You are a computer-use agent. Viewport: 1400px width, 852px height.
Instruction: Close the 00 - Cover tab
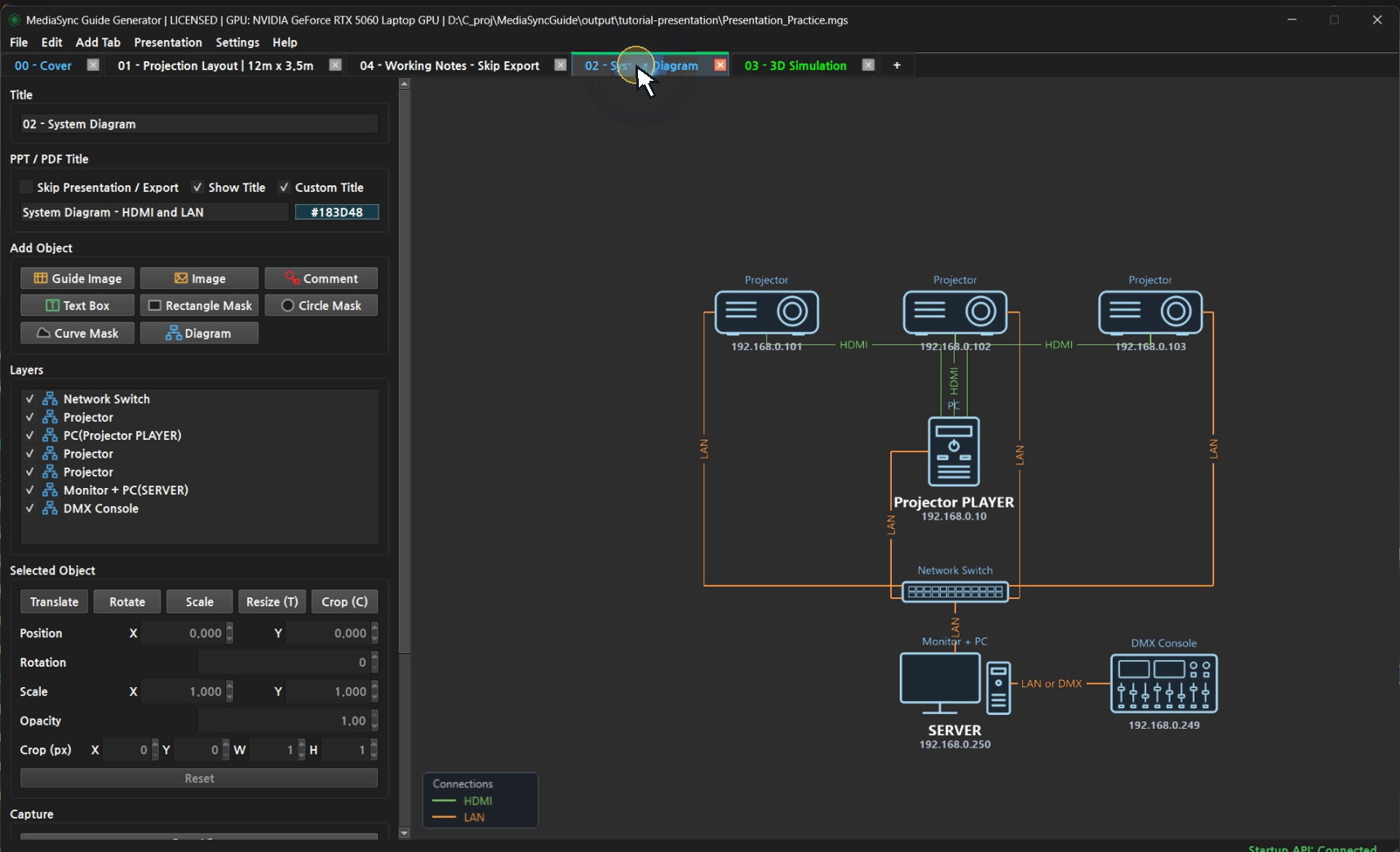click(93, 65)
